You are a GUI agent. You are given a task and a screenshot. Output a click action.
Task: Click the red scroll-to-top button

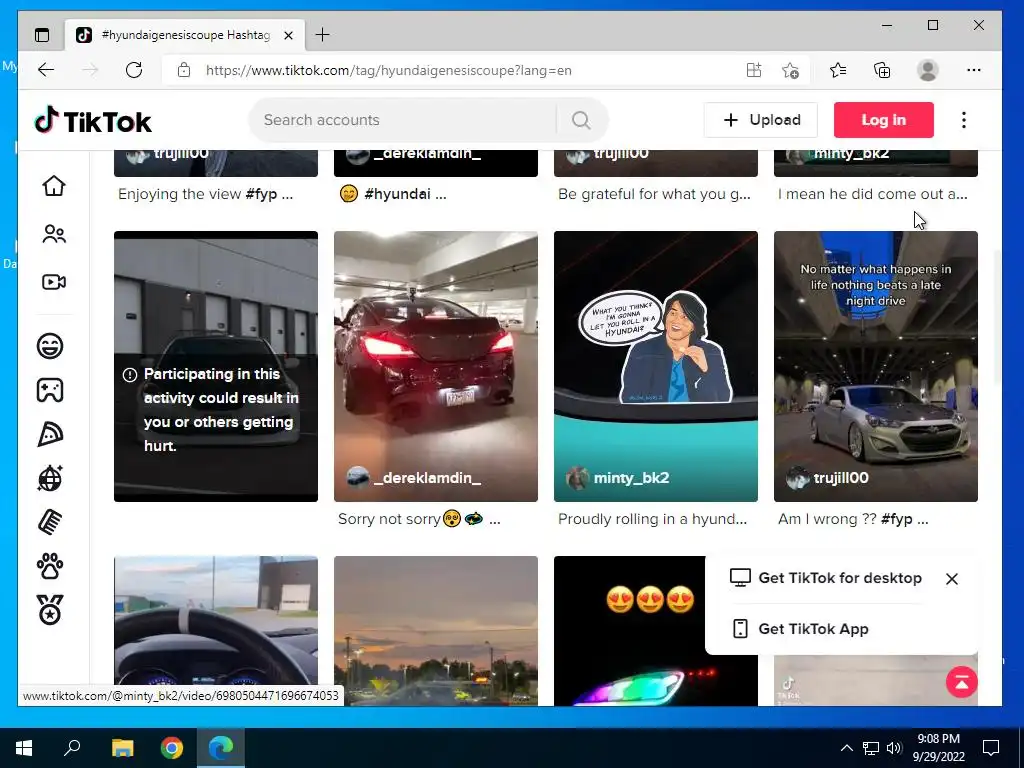961,682
